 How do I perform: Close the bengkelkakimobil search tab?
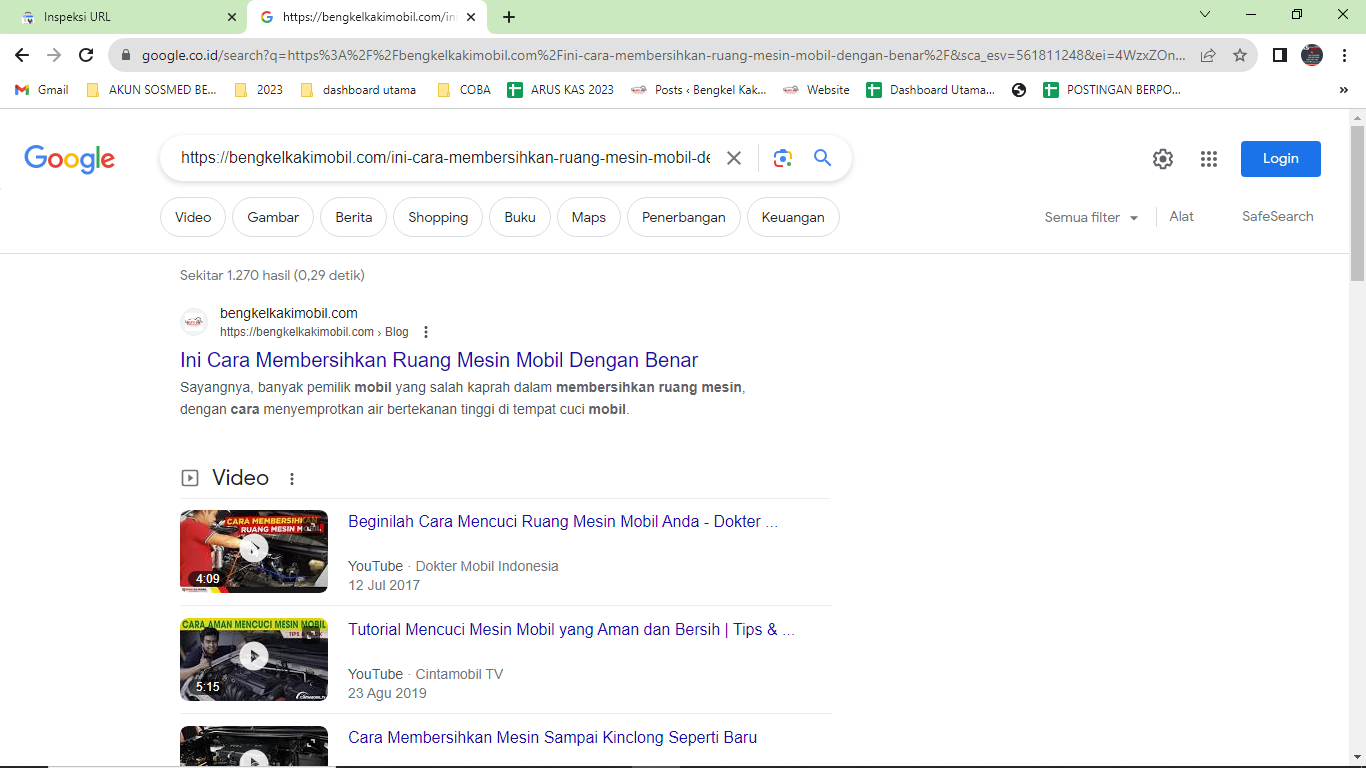471,17
